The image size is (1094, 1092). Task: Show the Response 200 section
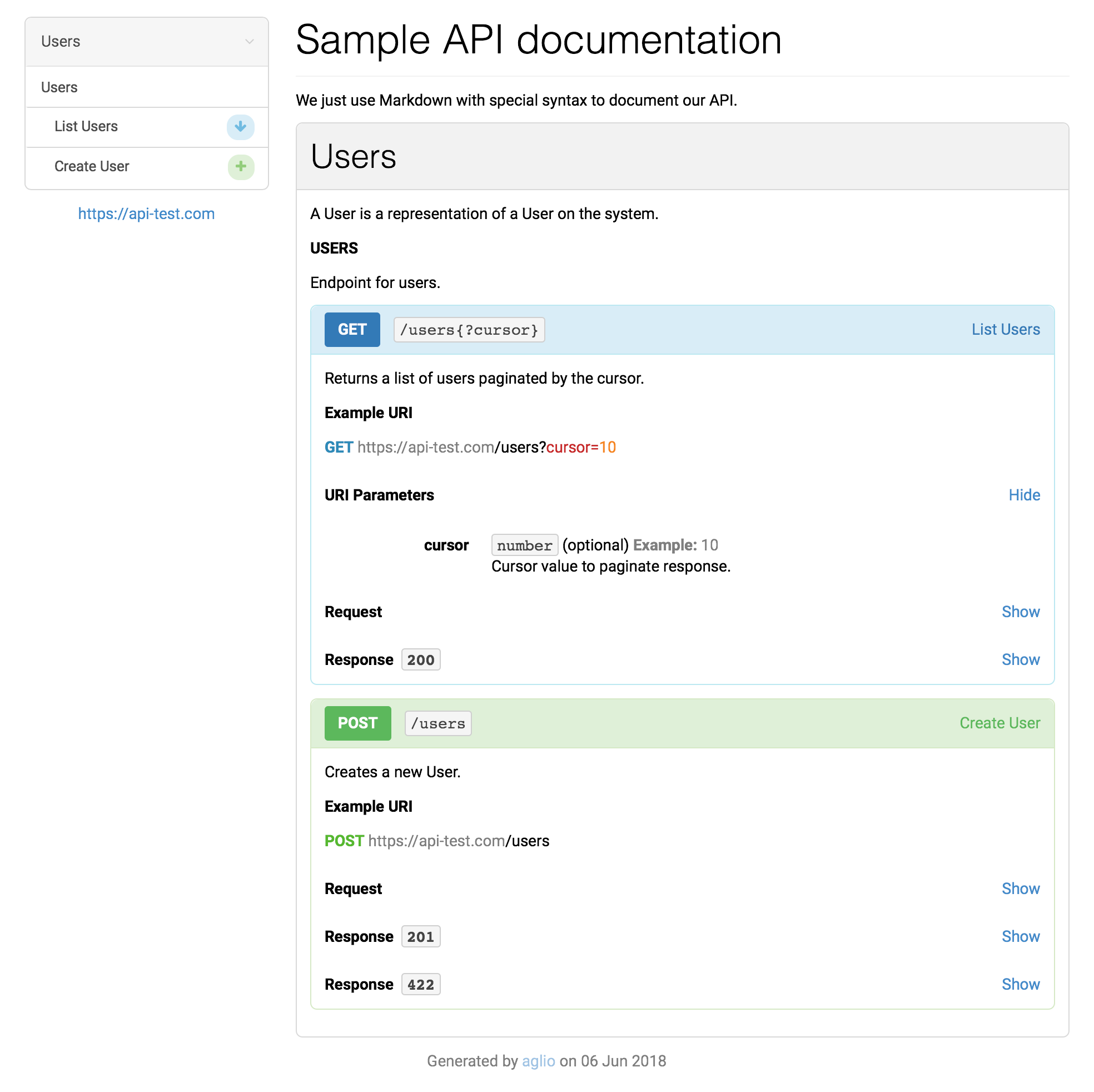[x=1021, y=659]
